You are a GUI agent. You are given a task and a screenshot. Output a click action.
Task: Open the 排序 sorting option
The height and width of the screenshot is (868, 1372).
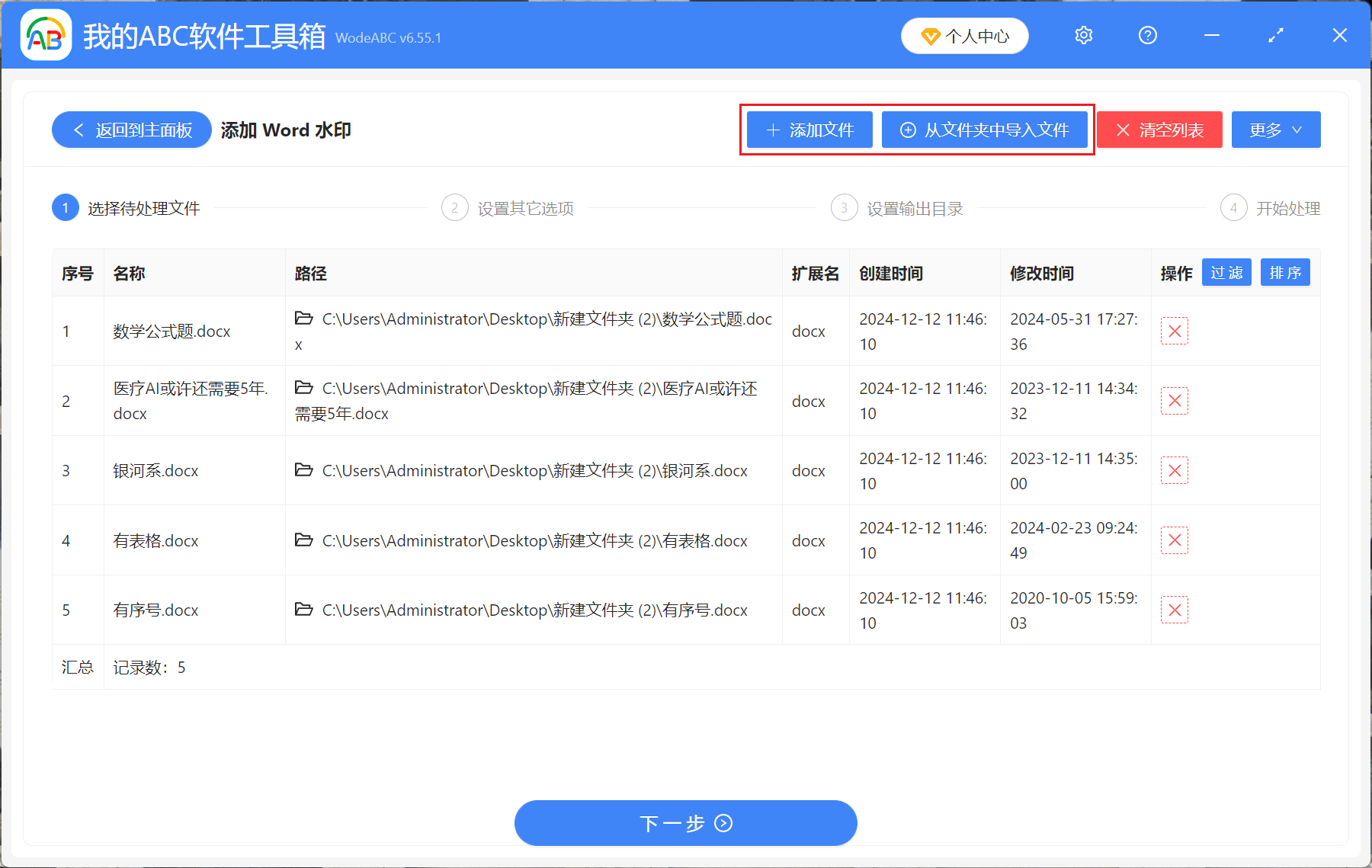click(1285, 272)
